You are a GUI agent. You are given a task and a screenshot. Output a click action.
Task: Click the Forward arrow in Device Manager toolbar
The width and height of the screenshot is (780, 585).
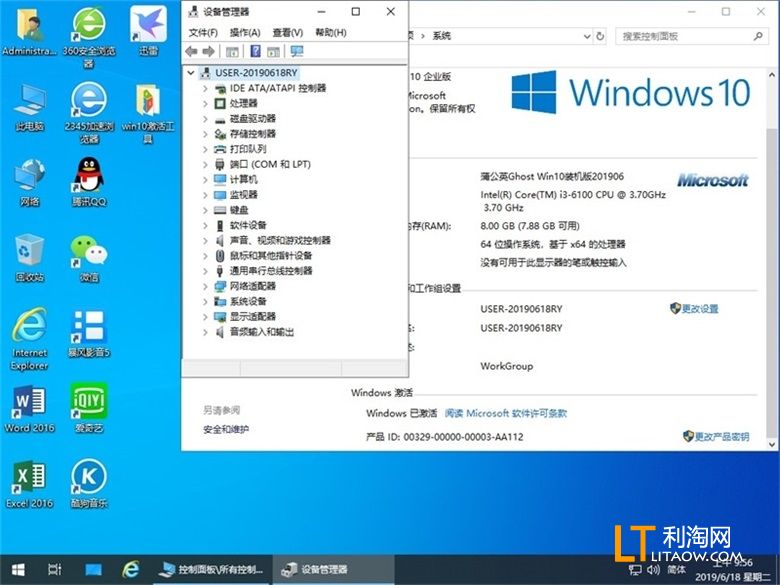(x=208, y=51)
